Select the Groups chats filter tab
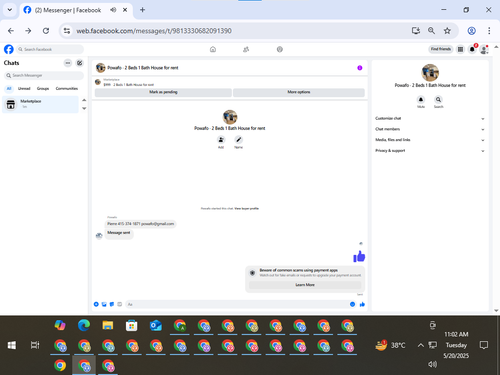Screen dimensions: 500x375 (x=43, y=88)
